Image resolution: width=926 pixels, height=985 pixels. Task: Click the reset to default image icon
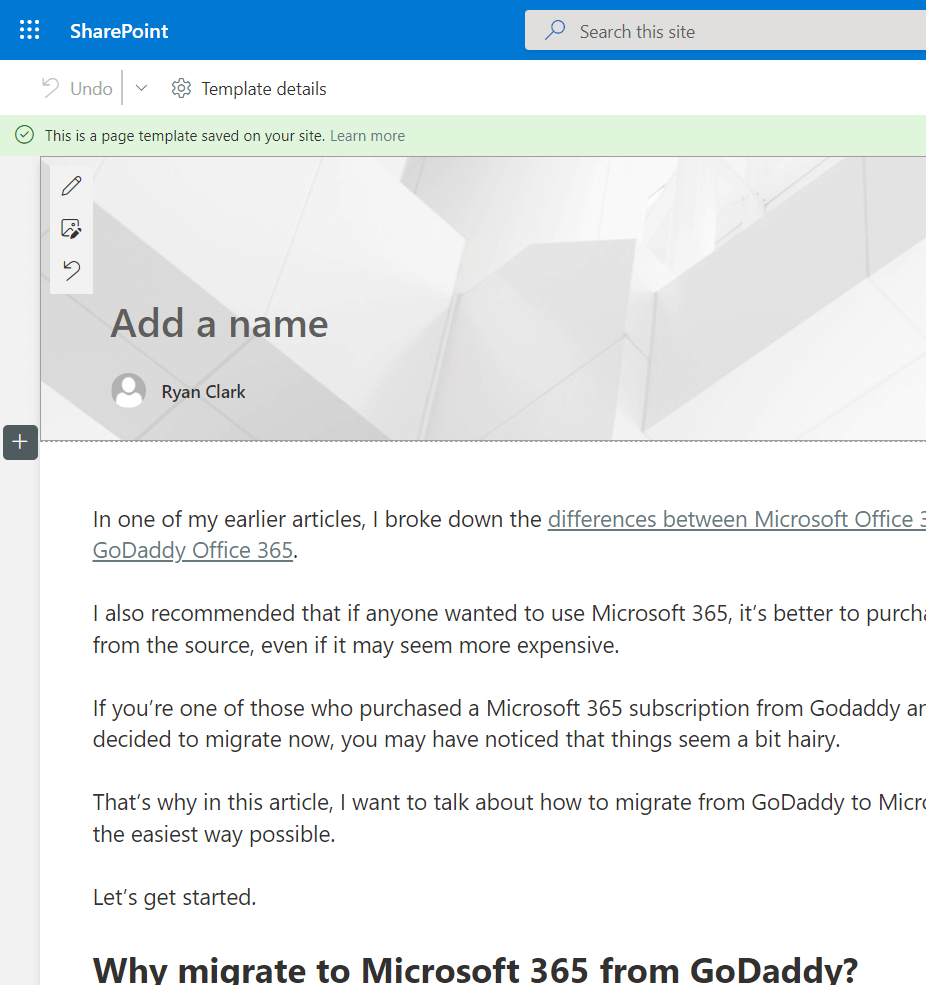(x=72, y=271)
